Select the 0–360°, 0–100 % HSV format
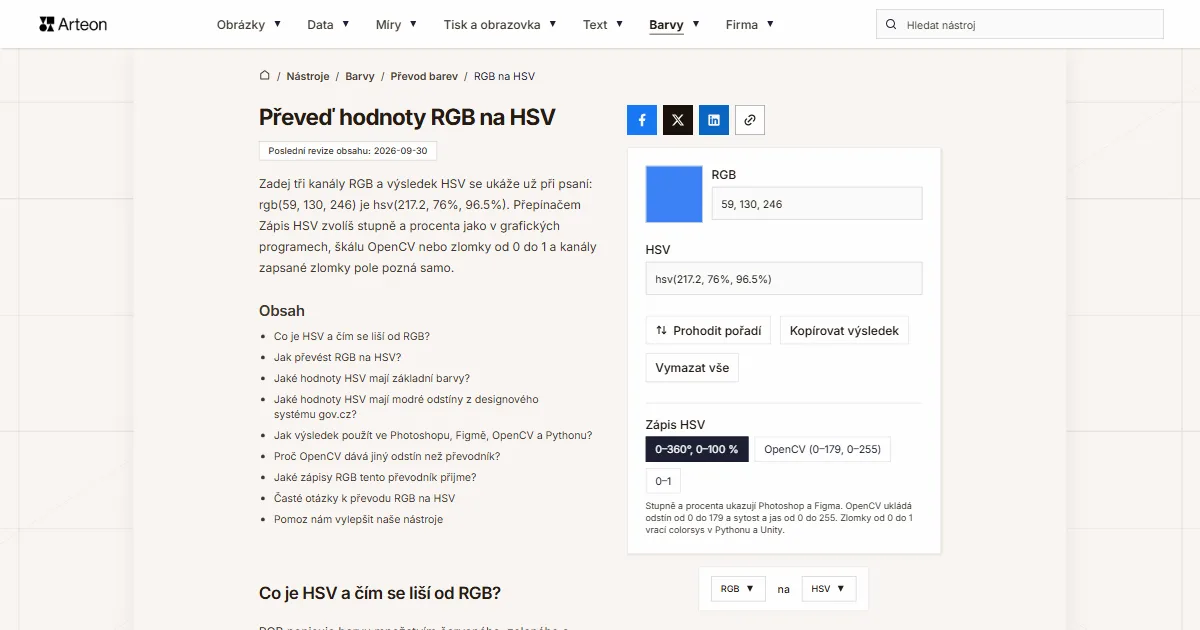The height and width of the screenshot is (630, 1200). [x=697, y=449]
